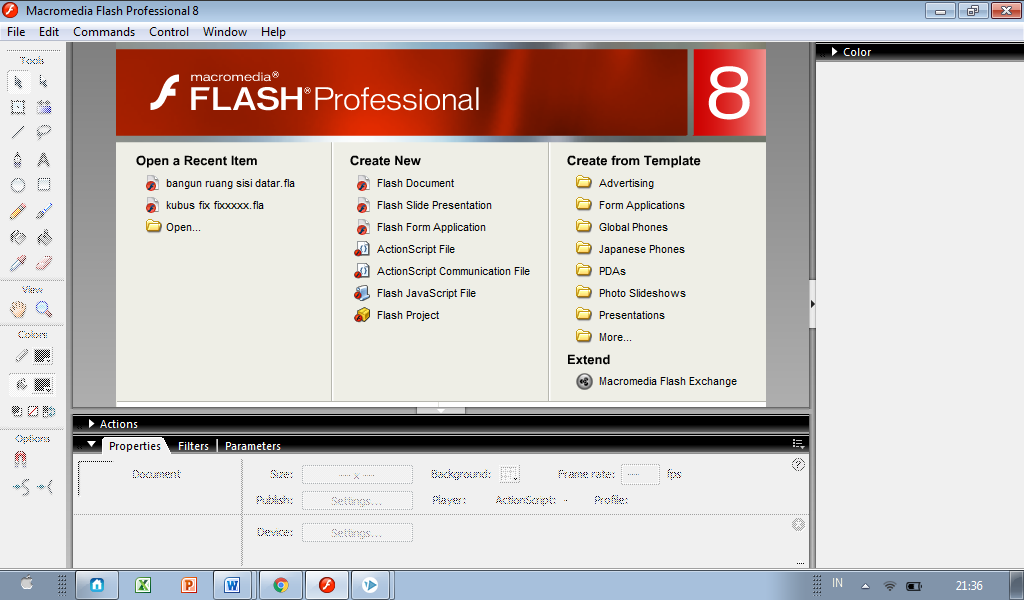Open the Stroke color swatch
1024x600 pixels.
click(42, 356)
